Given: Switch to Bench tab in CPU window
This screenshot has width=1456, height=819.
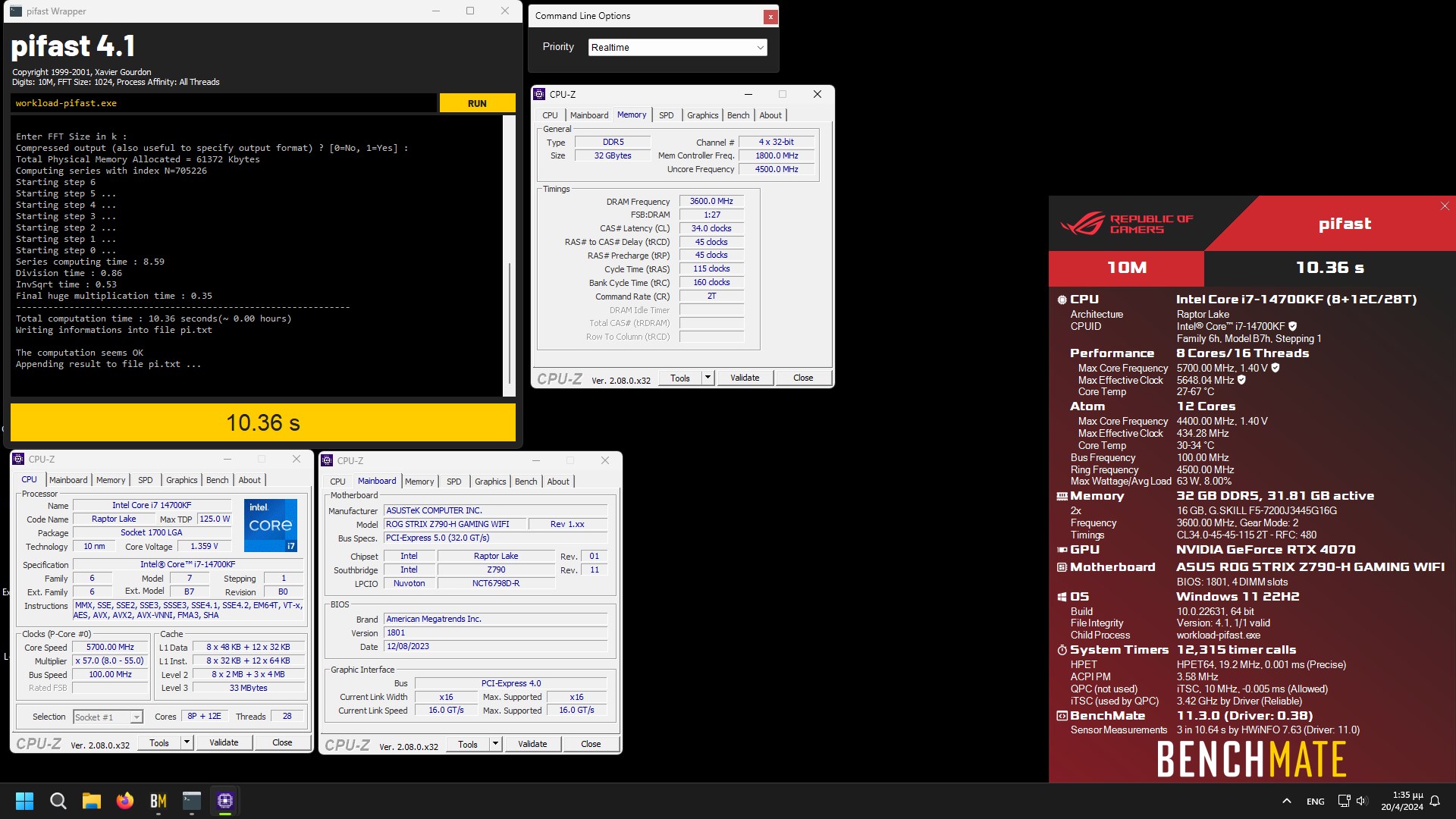Looking at the screenshot, I should pyautogui.click(x=217, y=480).
